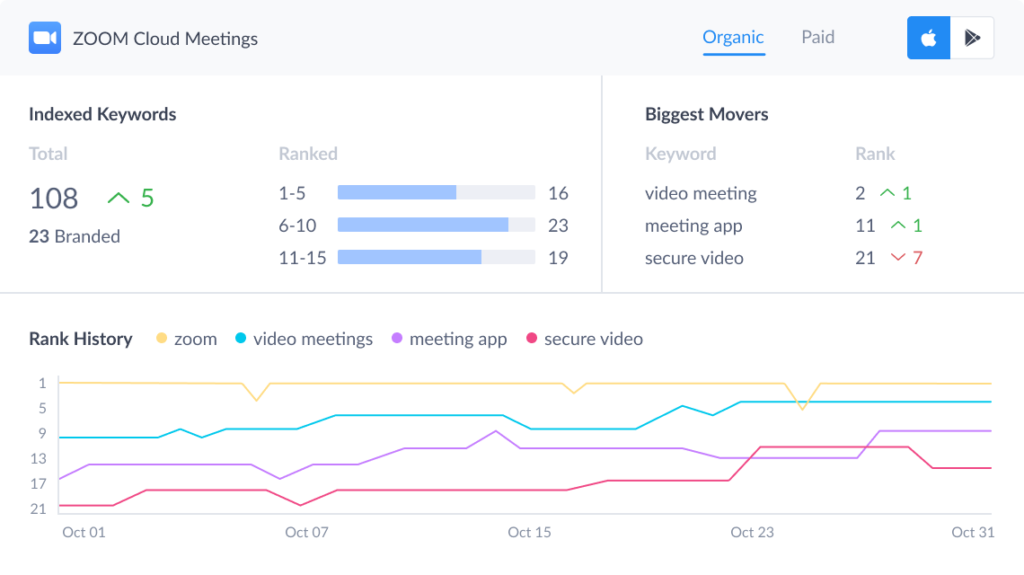
Task: Select the total keyword count 108
Action: (x=54, y=198)
